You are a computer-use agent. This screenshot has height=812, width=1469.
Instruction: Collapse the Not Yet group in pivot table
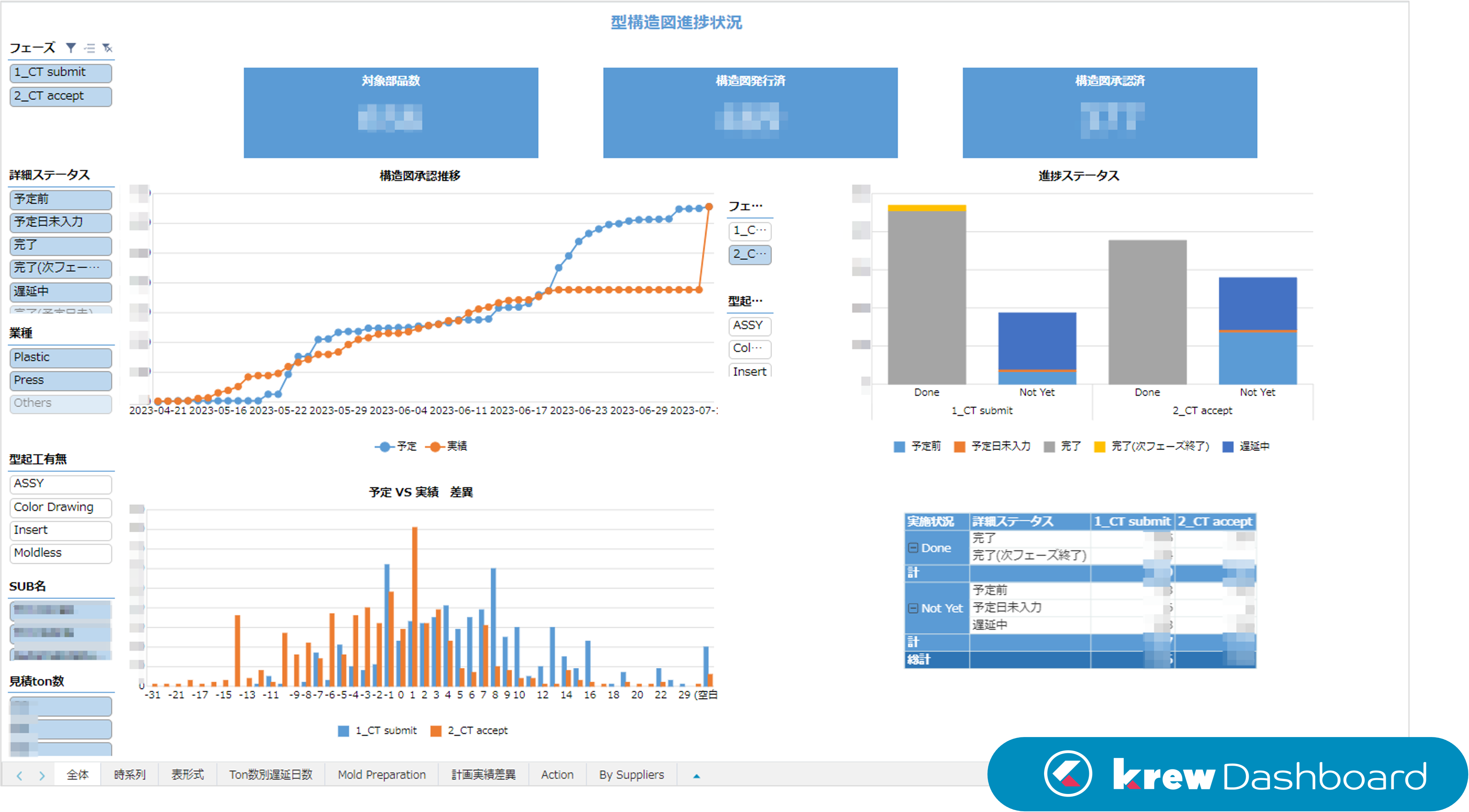[913, 608]
